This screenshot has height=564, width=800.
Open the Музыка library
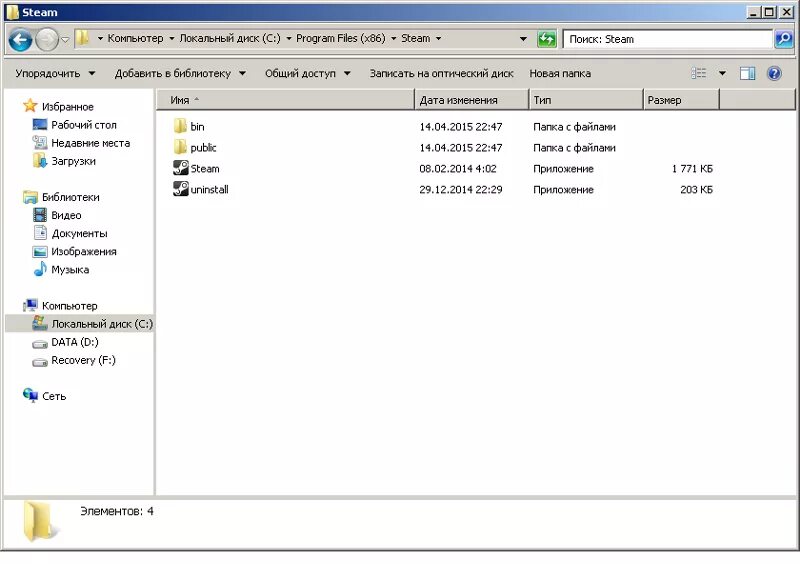pos(70,269)
